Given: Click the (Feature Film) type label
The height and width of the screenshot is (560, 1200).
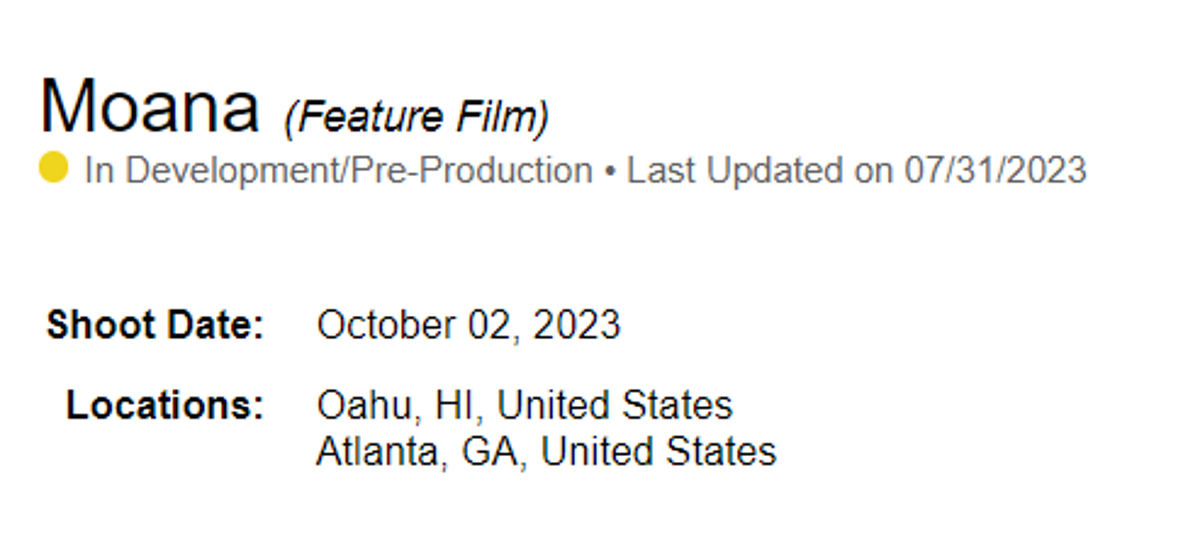Looking at the screenshot, I should coord(416,118).
